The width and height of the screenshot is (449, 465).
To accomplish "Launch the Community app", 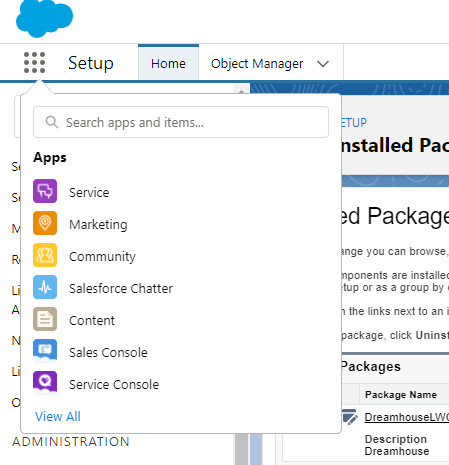I will (x=102, y=256).
